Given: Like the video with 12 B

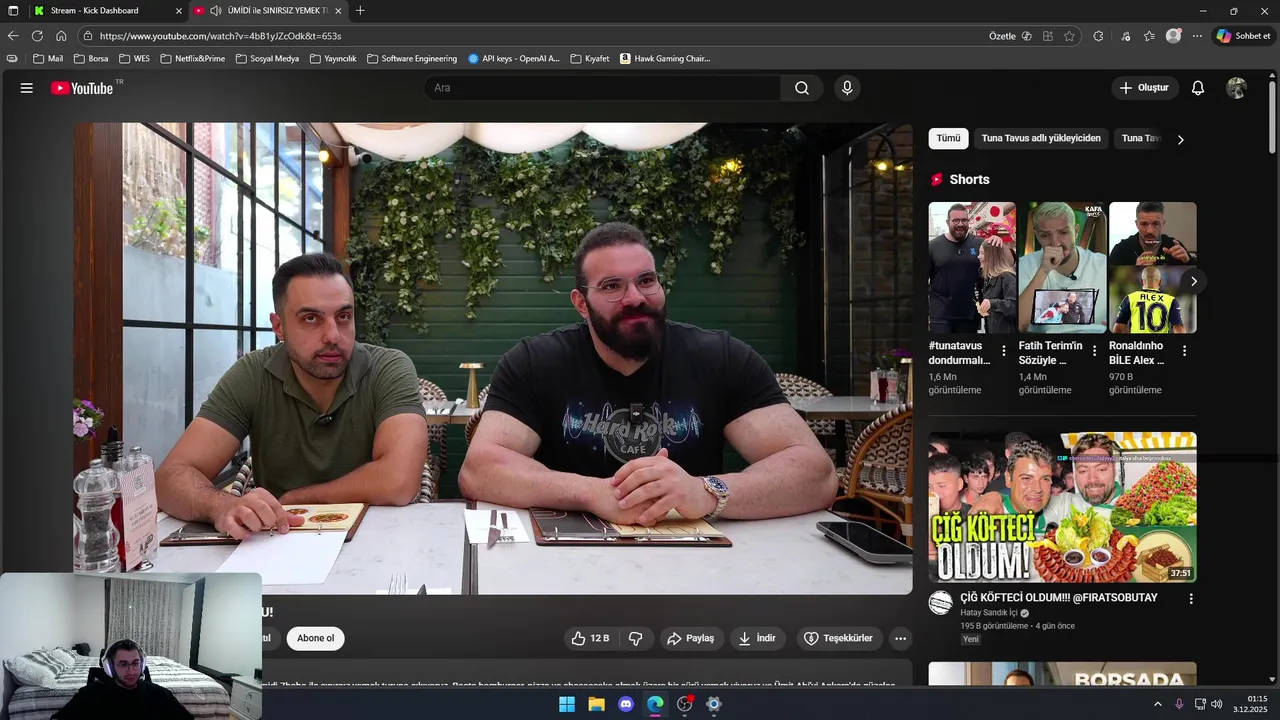Looking at the screenshot, I should click(590, 638).
